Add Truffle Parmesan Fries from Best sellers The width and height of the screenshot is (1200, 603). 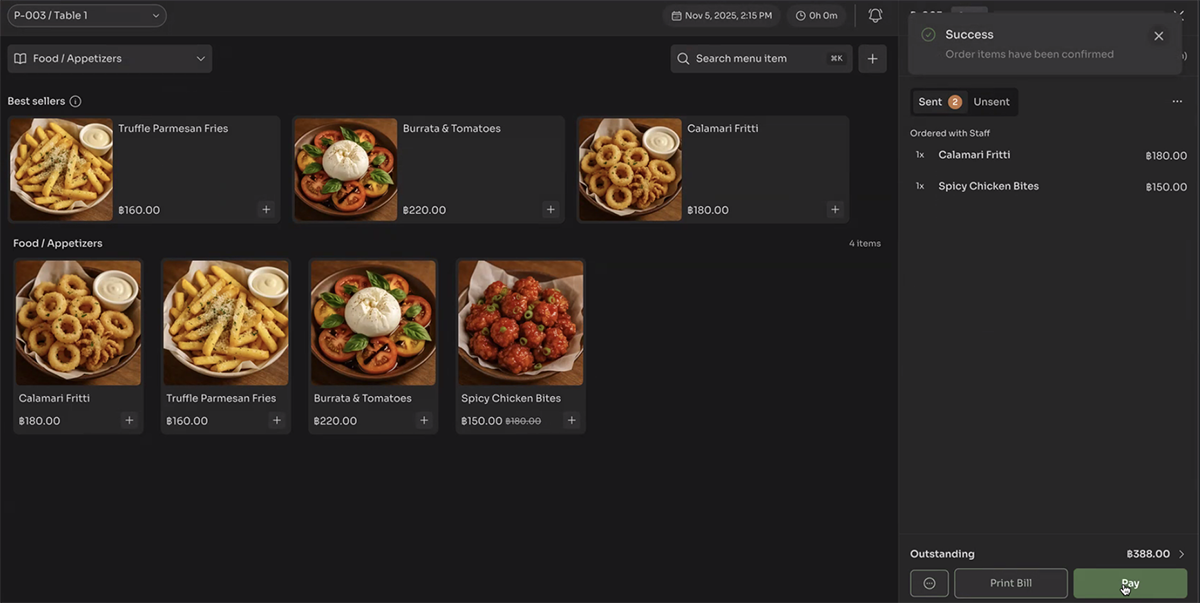pyautogui.click(x=266, y=210)
